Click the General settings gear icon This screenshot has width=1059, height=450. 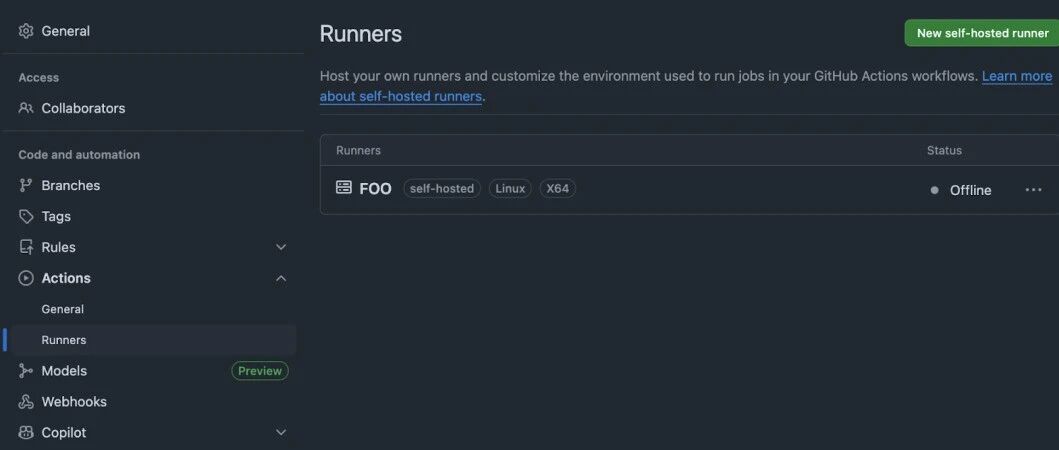tap(26, 31)
